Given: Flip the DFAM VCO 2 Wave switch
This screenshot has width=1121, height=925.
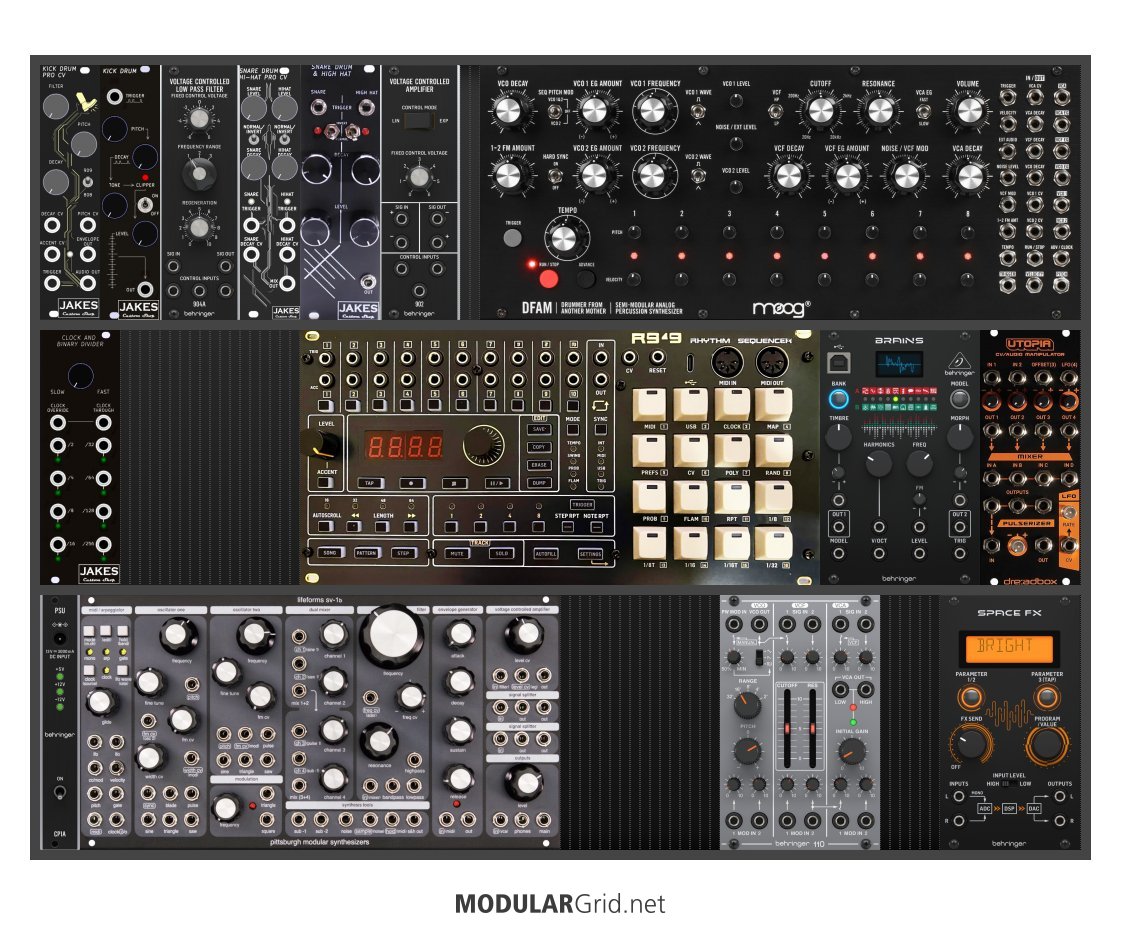Looking at the screenshot, I should [x=698, y=176].
